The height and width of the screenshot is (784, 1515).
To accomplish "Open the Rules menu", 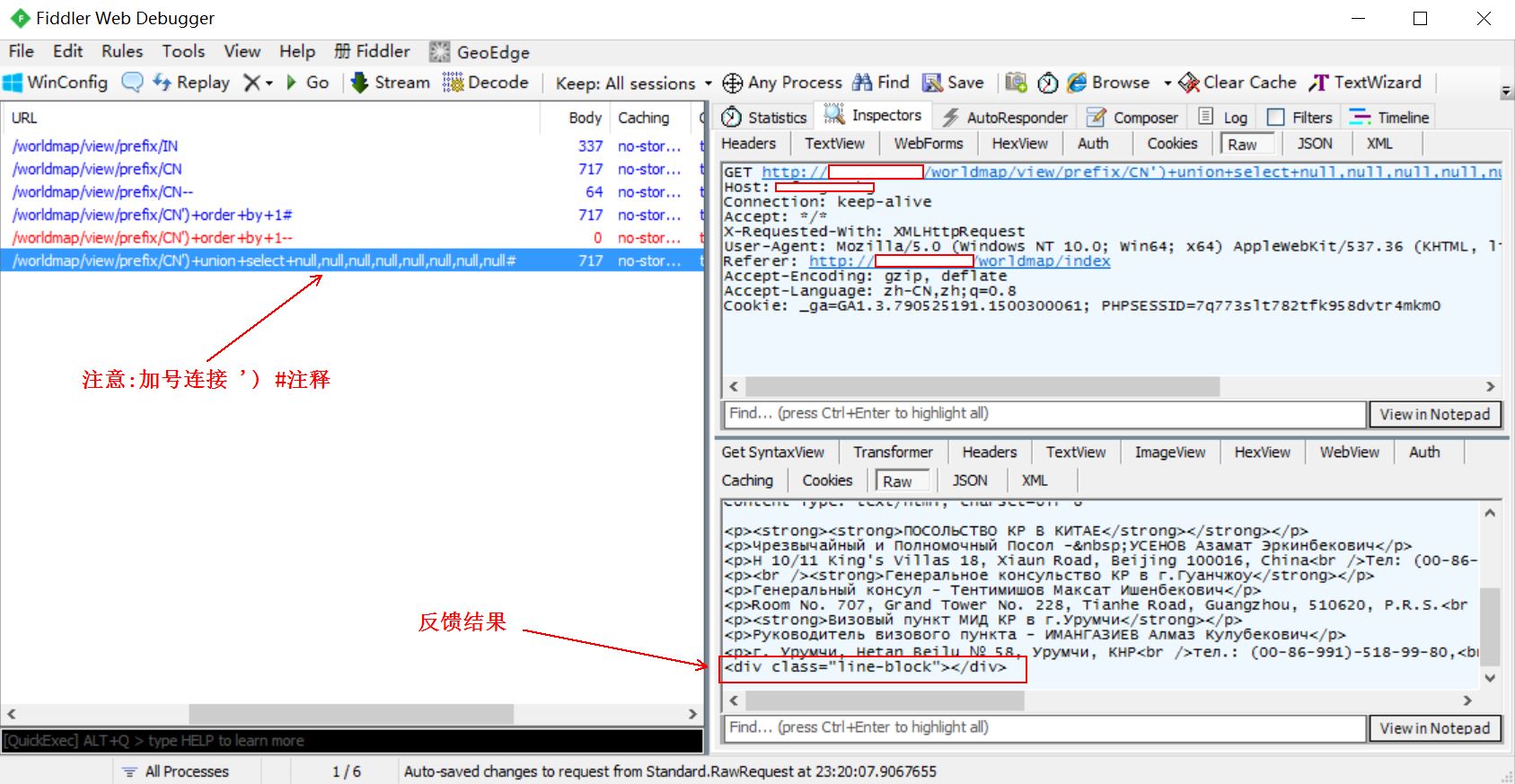I will point(122,51).
